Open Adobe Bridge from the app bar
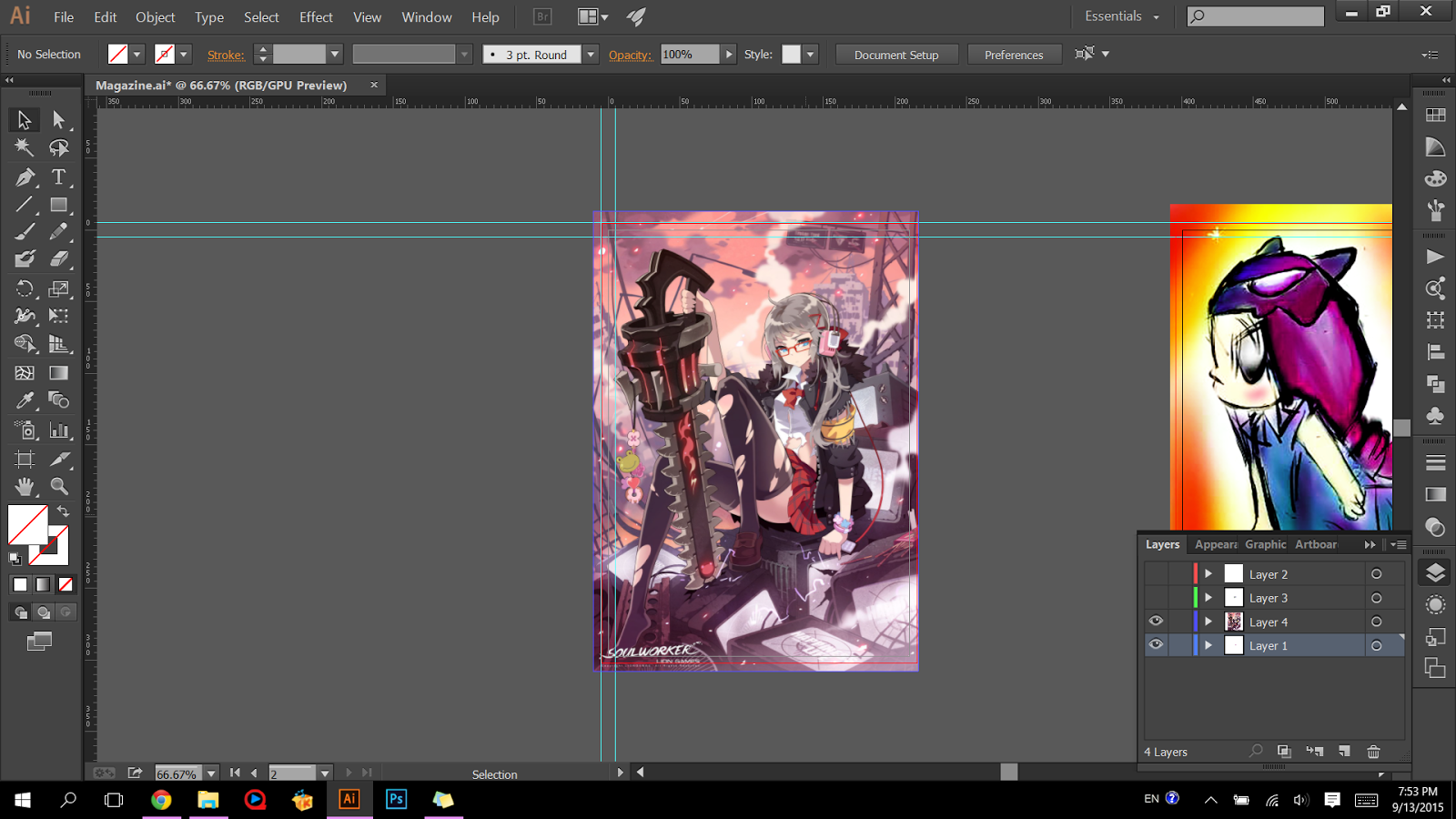1456x819 pixels. [x=542, y=16]
